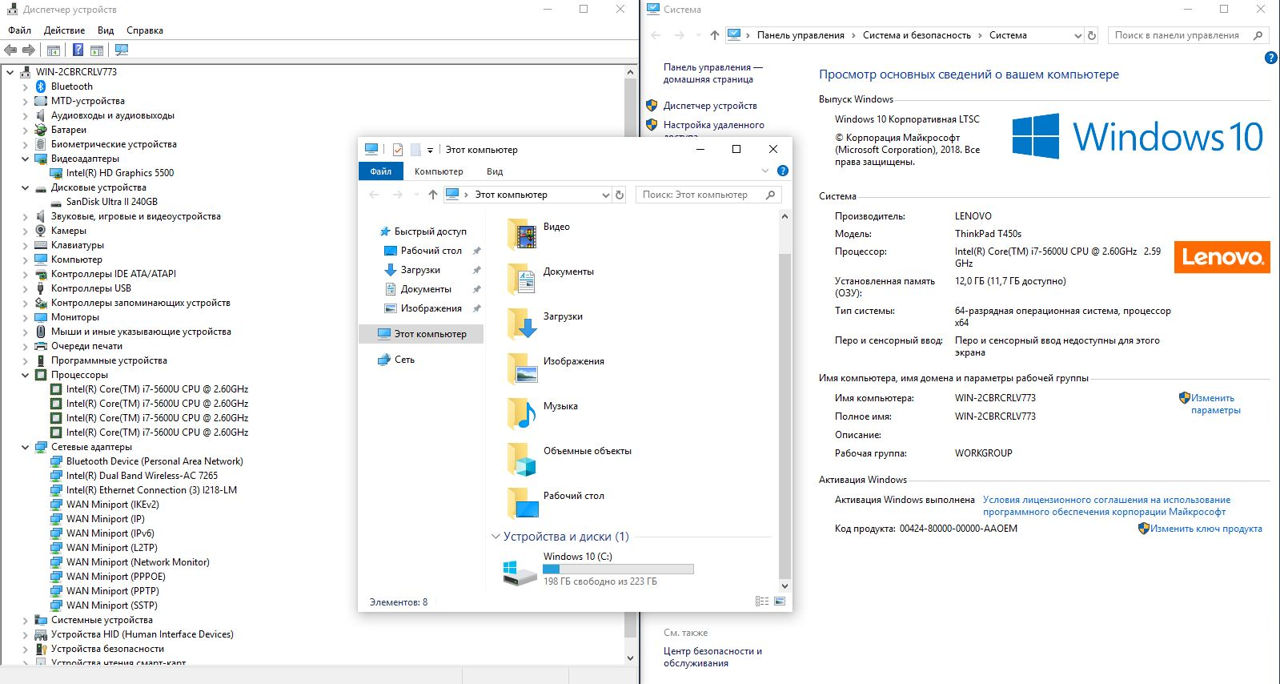The width and height of the screenshot is (1280, 684).
Task: Collapse the Процессоры tree node
Action: (26, 375)
